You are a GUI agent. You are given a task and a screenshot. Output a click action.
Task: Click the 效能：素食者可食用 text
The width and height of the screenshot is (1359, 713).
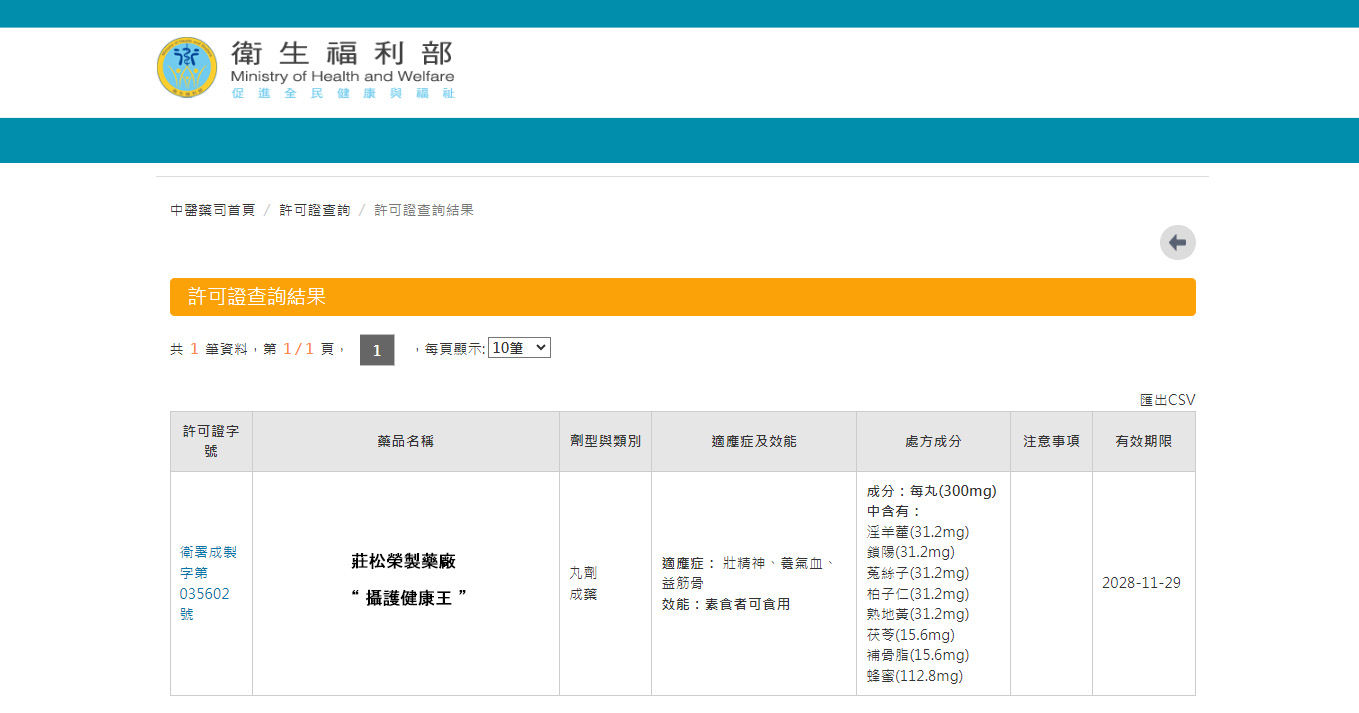(726, 604)
